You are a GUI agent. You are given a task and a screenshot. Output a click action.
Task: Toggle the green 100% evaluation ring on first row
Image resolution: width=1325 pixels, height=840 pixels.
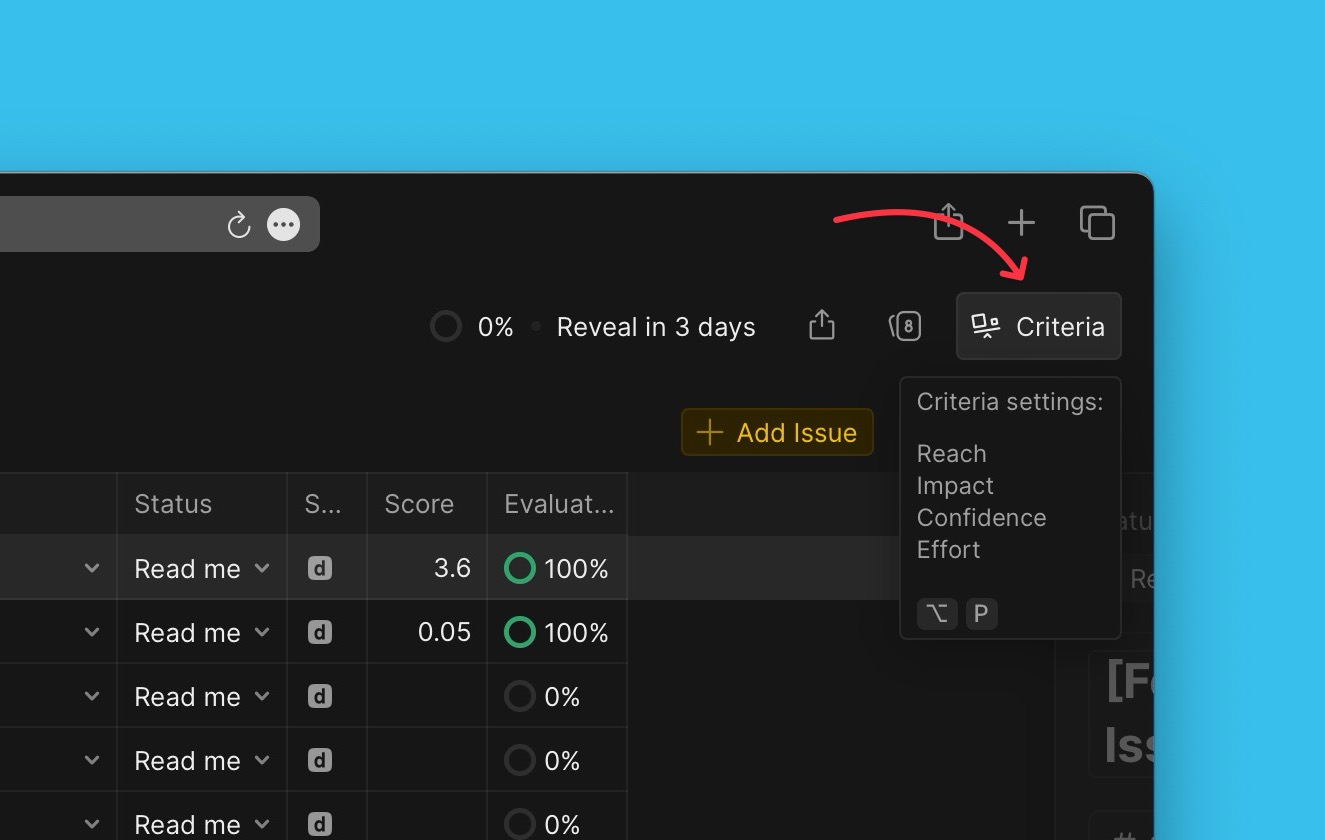click(519, 567)
